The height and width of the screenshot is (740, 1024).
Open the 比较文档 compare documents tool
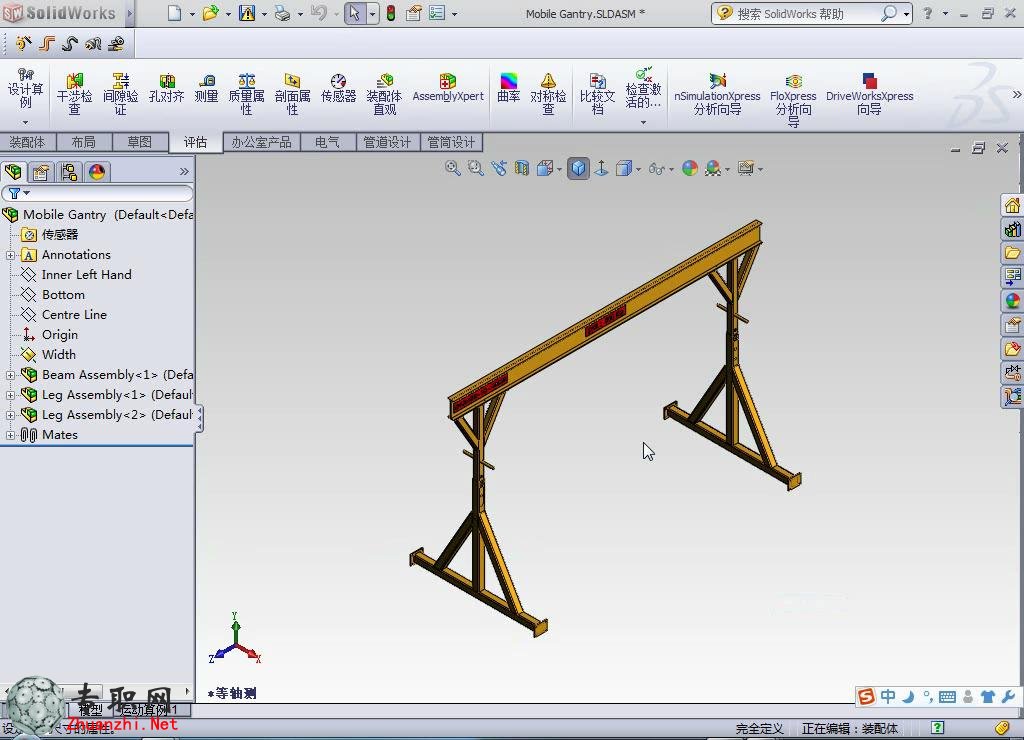[x=598, y=93]
